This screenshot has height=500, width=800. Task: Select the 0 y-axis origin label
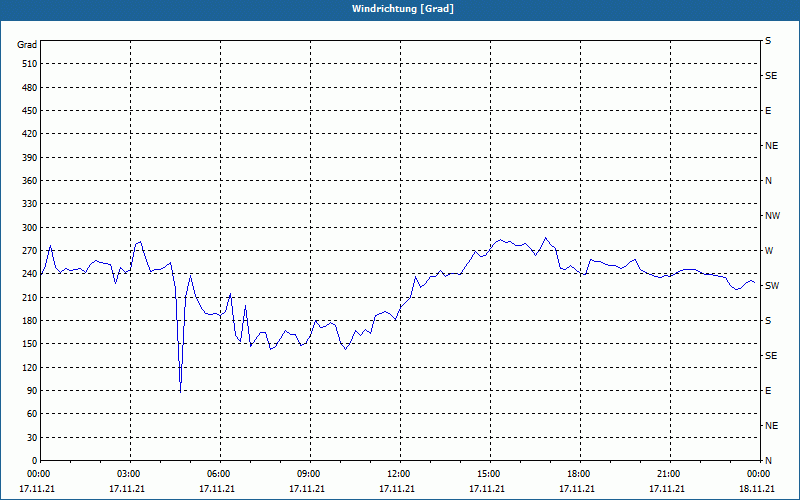(x=35, y=461)
